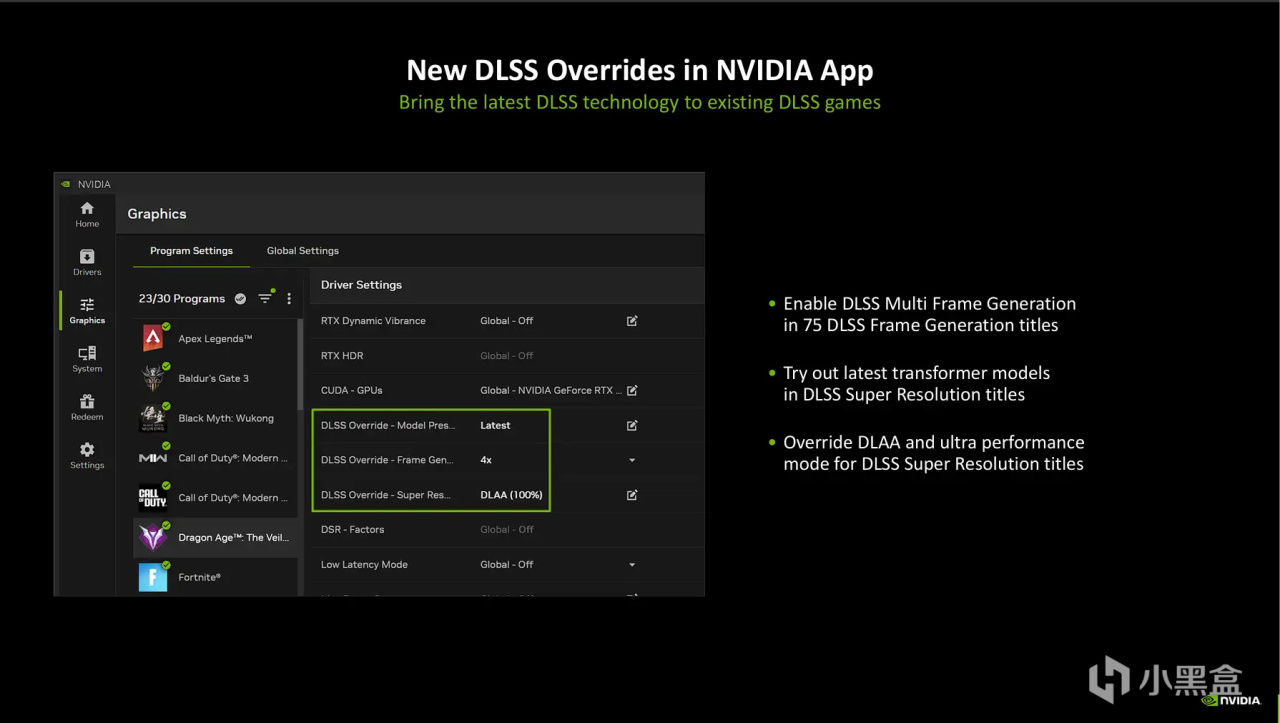The image size is (1280, 723).
Task: Click the Baldur's Gate 3 game icon
Action: [153, 378]
